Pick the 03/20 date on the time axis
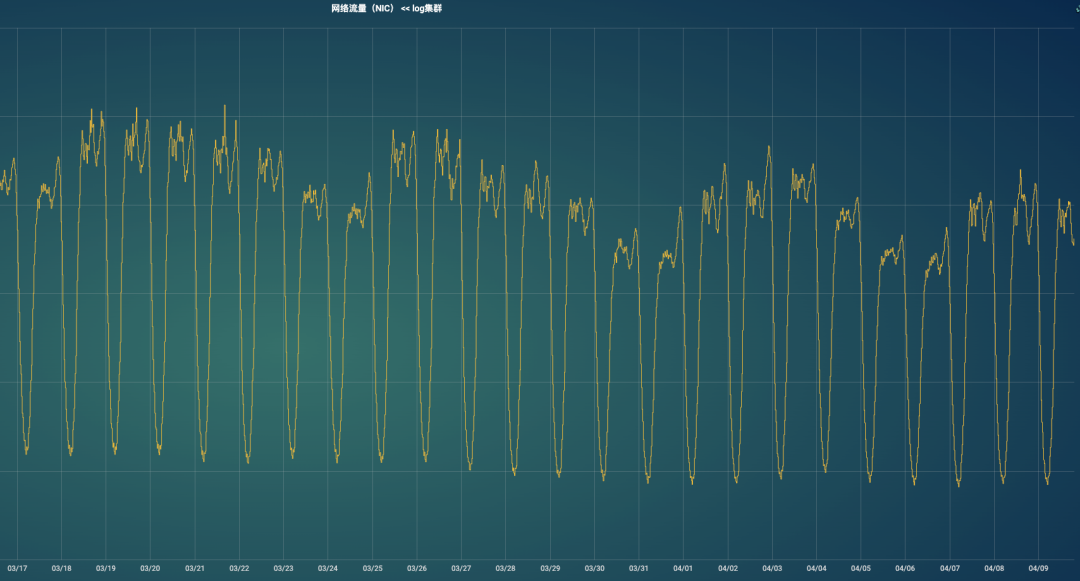The image size is (1080, 581). point(150,569)
